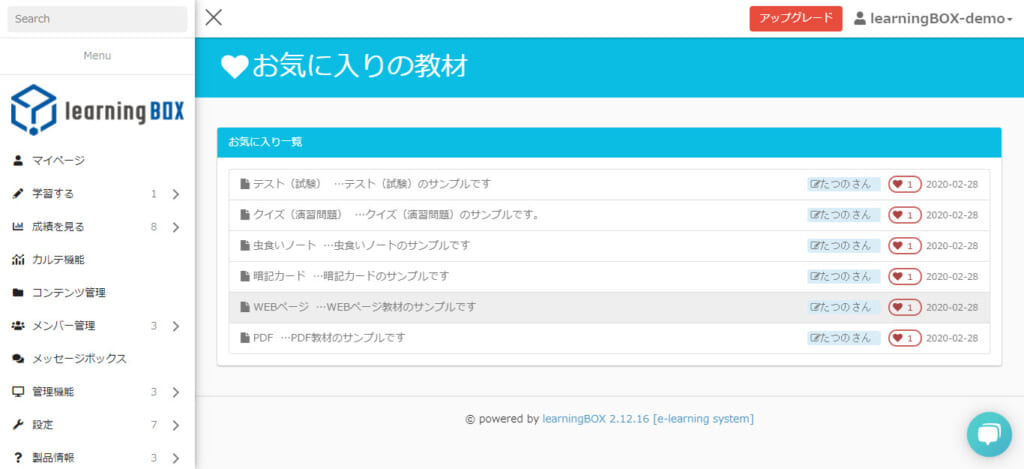This screenshot has width=1024, height=469.
Task: Expand the メンバー管理 submenu arrow
Action: click(175, 326)
